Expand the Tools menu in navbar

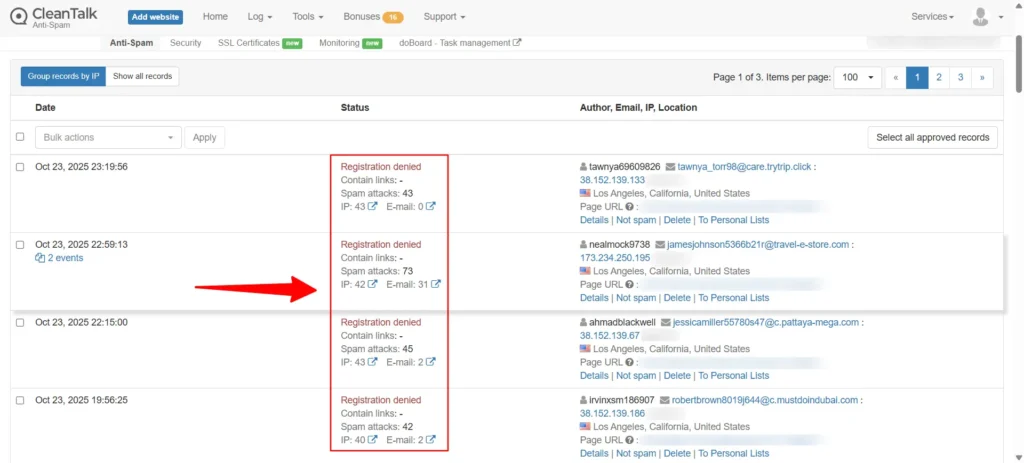point(308,17)
